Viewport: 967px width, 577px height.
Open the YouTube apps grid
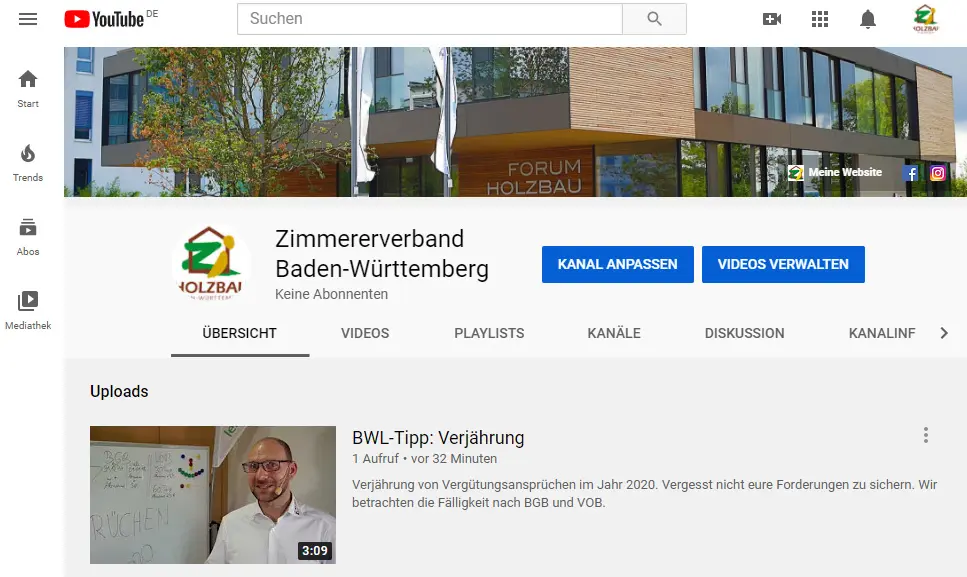[x=820, y=19]
